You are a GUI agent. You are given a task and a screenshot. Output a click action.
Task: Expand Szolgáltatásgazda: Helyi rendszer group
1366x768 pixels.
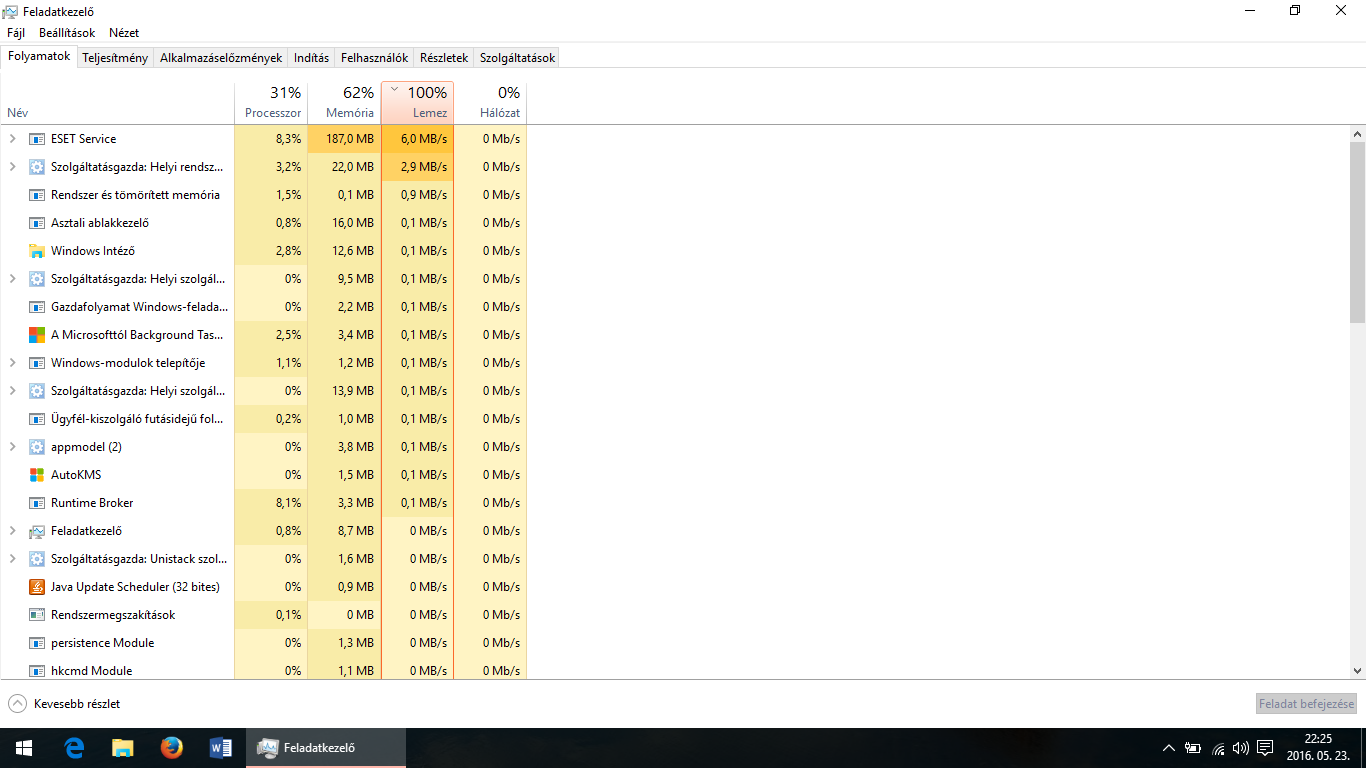coord(12,167)
